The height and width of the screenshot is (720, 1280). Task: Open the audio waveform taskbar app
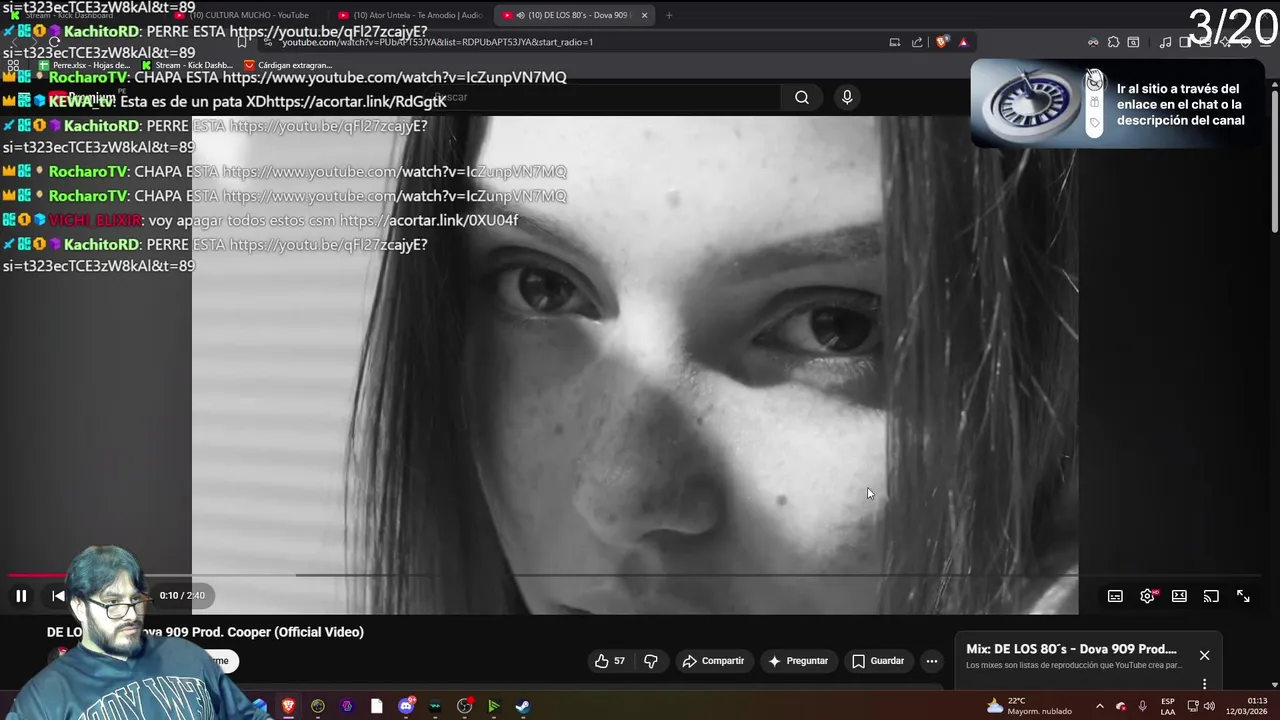point(435,706)
